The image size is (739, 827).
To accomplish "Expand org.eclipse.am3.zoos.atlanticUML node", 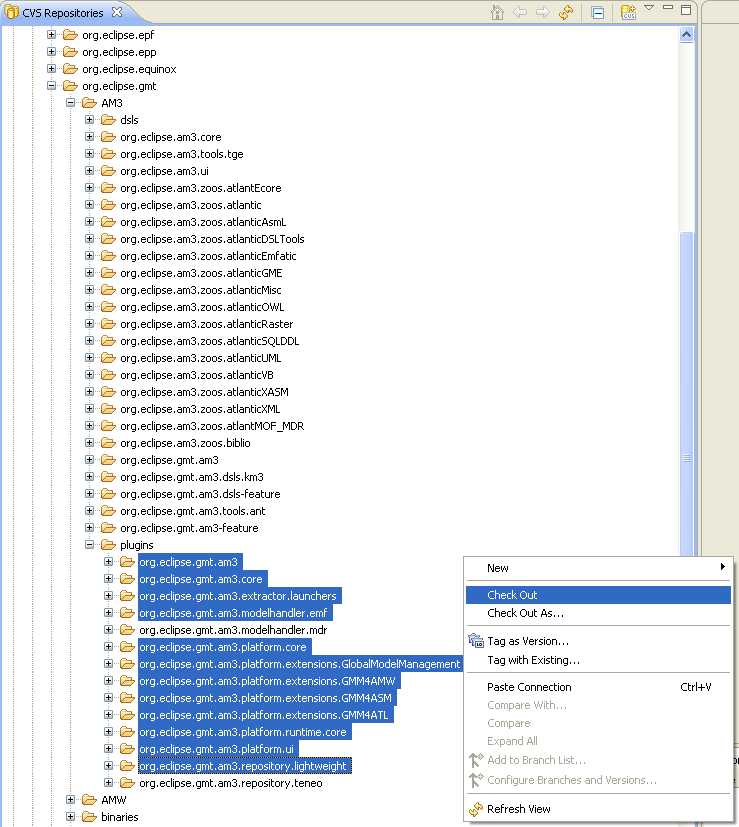I will pyautogui.click(x=90, y=358).
